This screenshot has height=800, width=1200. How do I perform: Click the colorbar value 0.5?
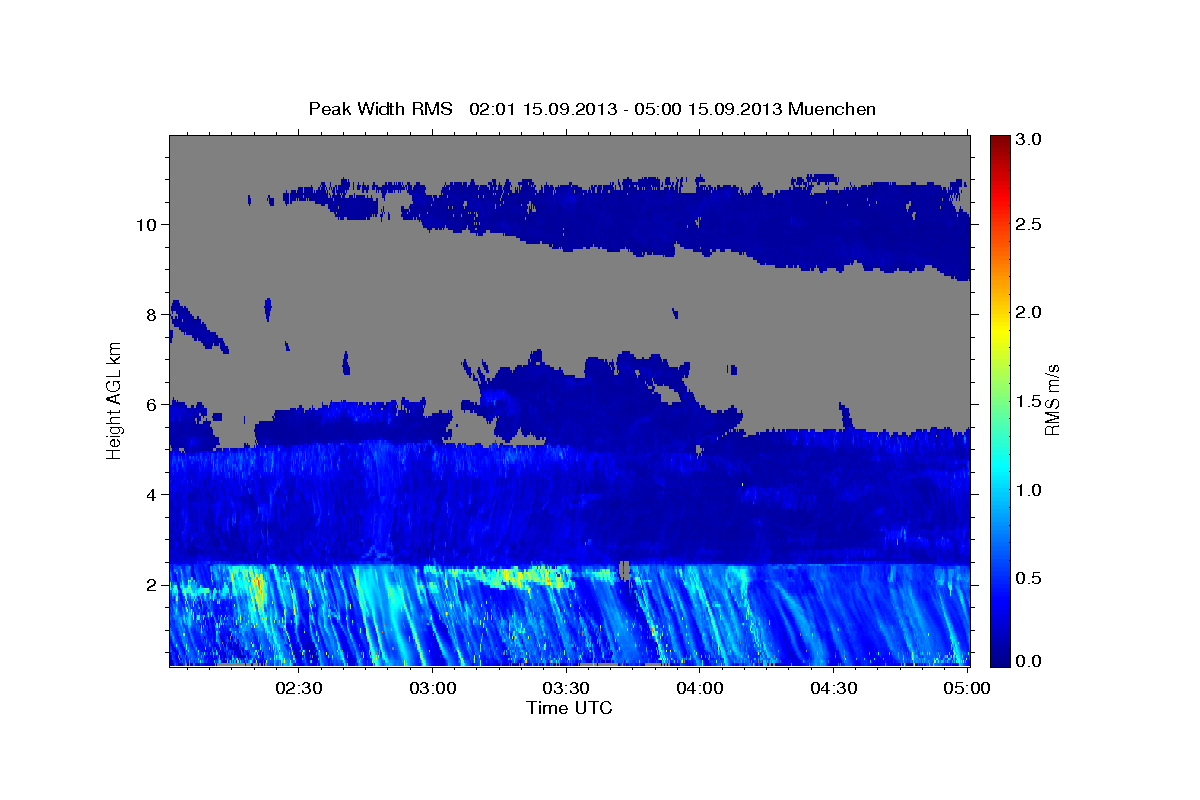coord(1030,578)
